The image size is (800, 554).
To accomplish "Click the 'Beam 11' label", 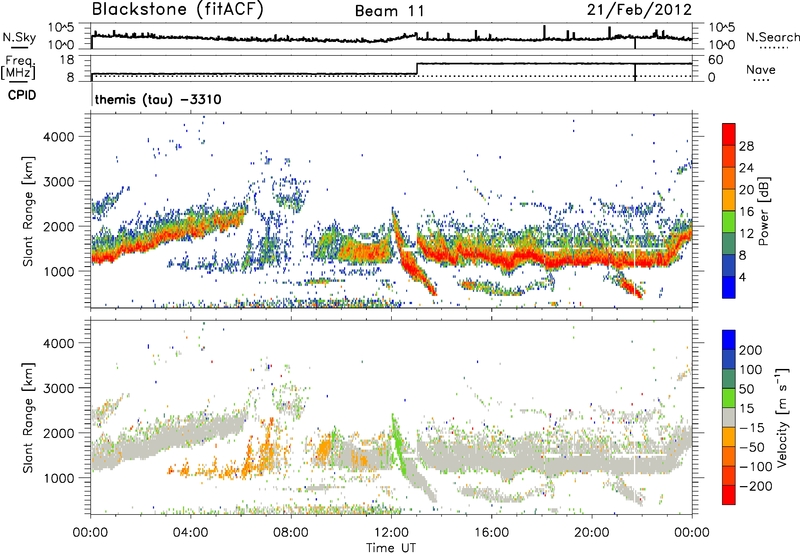I will tap(390, 11).
